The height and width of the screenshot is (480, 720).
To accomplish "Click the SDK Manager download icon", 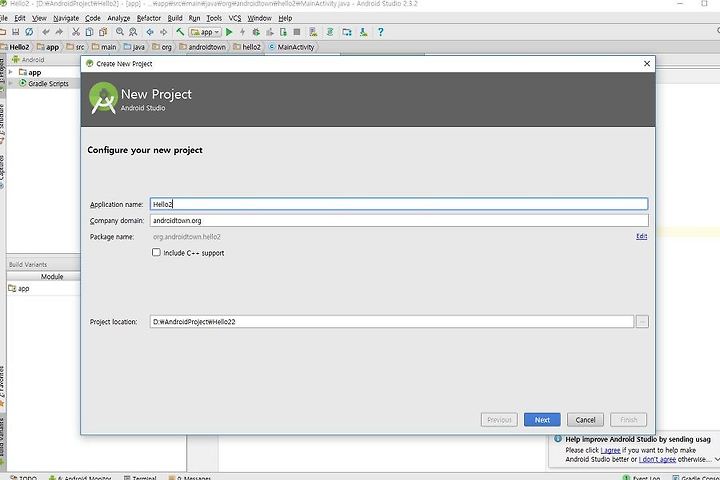I will point(363,32).
